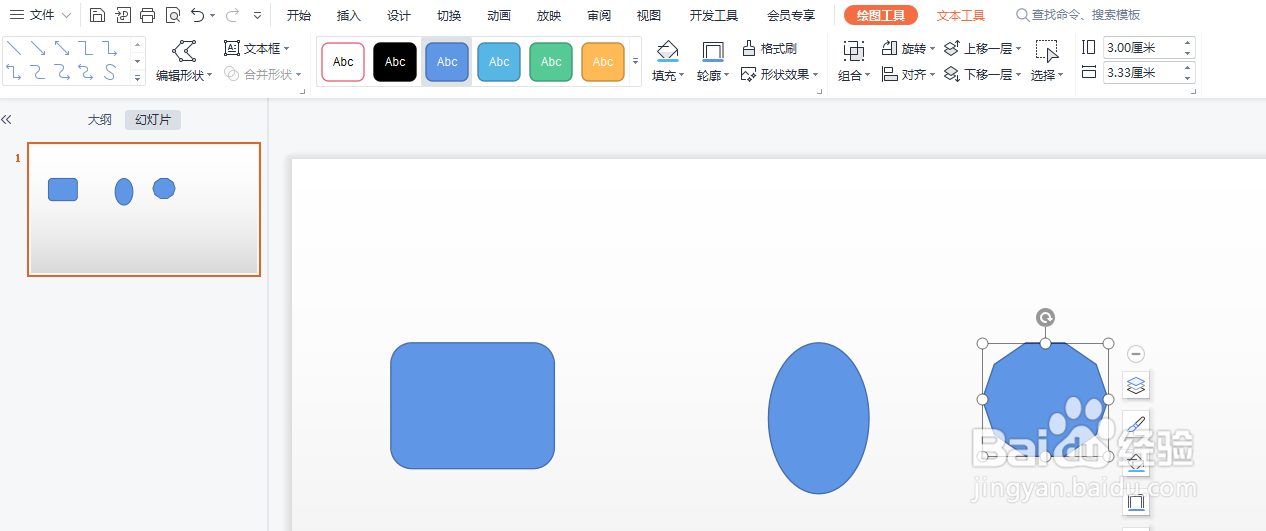
Task: Click the Outline (轮廓) icon
Action: click(x=712, y=51)
